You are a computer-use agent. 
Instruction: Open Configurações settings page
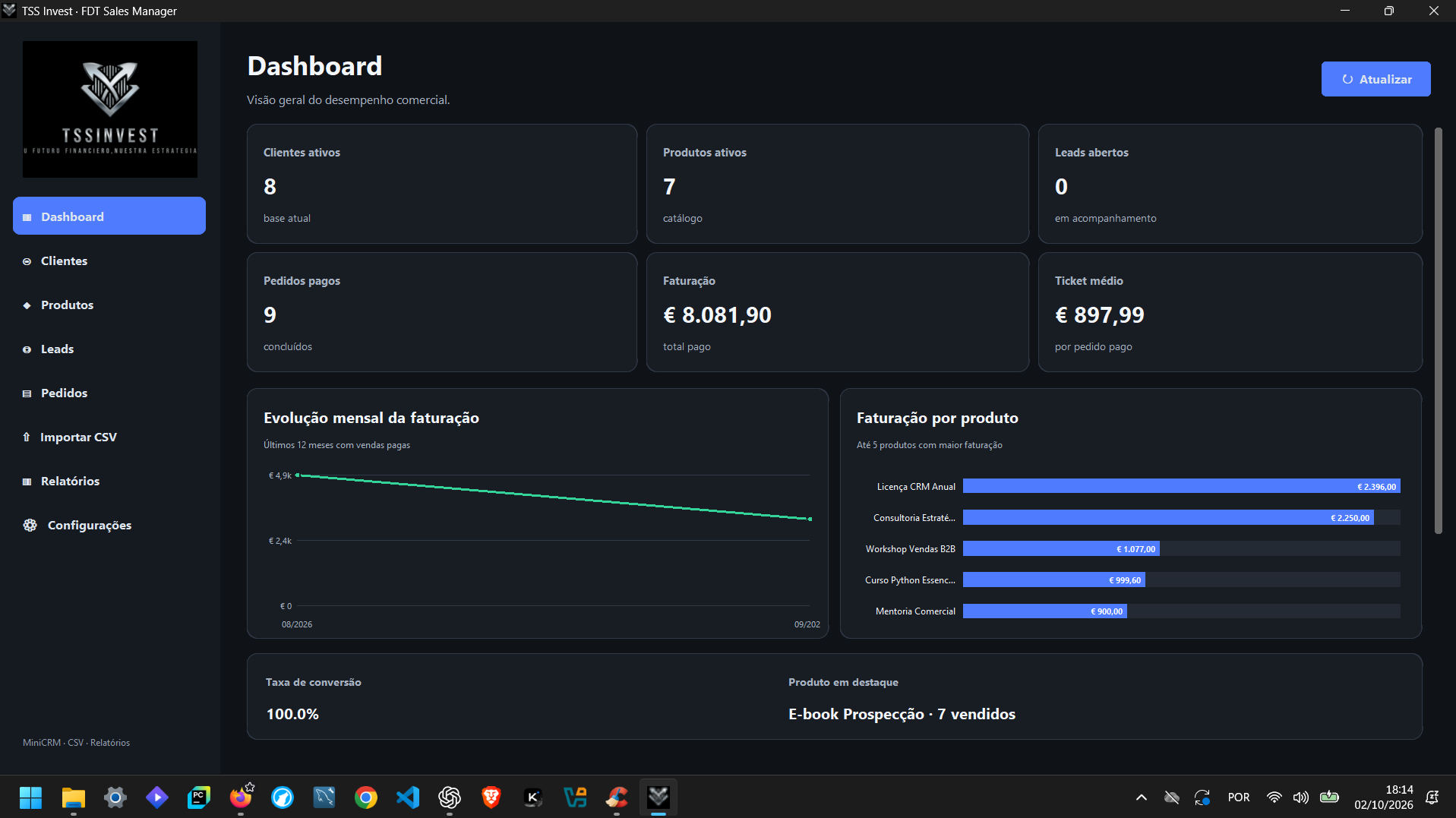tap(109, 525)
